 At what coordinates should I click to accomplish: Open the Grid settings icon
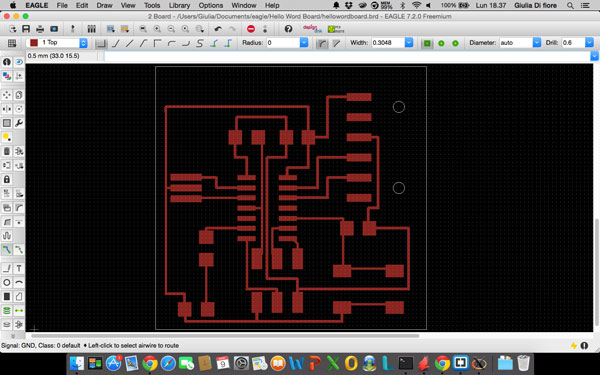(x=12, y=43)
